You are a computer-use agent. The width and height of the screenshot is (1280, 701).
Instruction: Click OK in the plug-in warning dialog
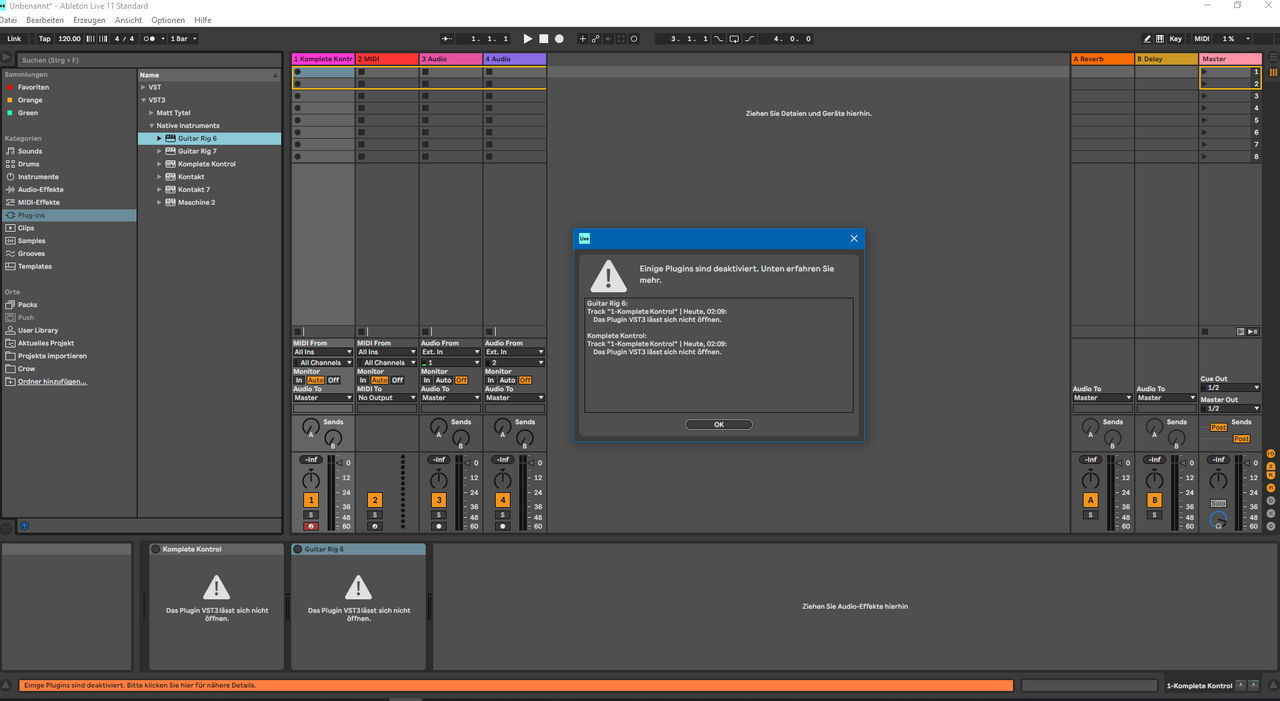719,424
